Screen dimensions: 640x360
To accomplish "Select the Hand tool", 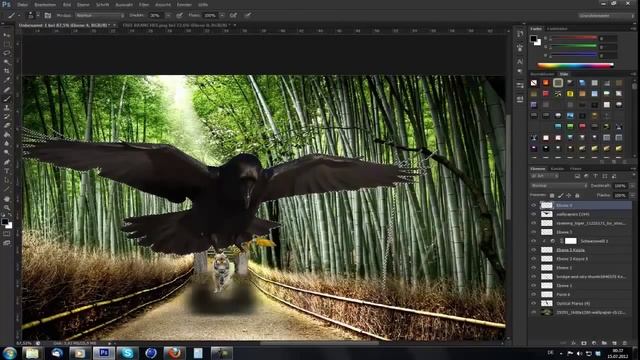I will 7,199.
